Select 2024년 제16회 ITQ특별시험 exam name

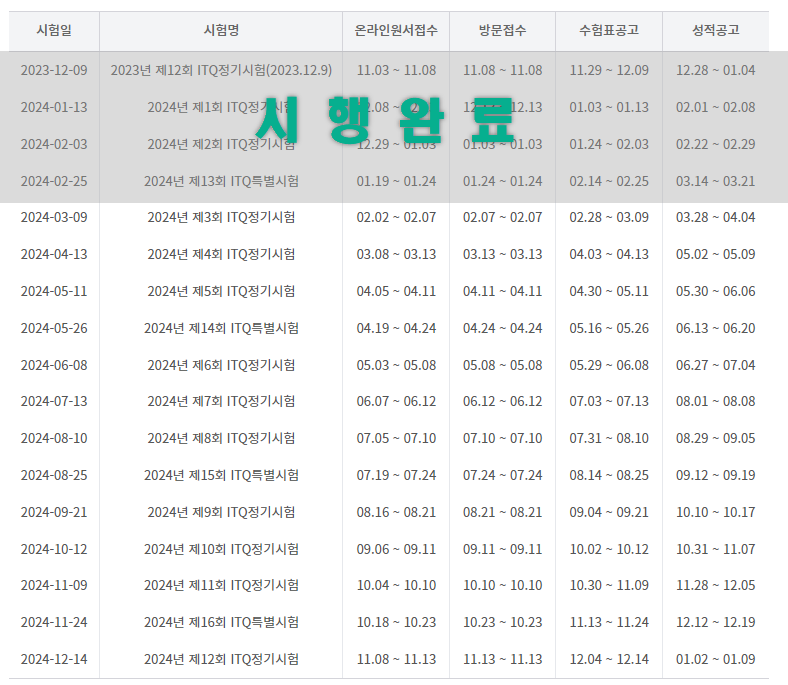click(221, 623)
